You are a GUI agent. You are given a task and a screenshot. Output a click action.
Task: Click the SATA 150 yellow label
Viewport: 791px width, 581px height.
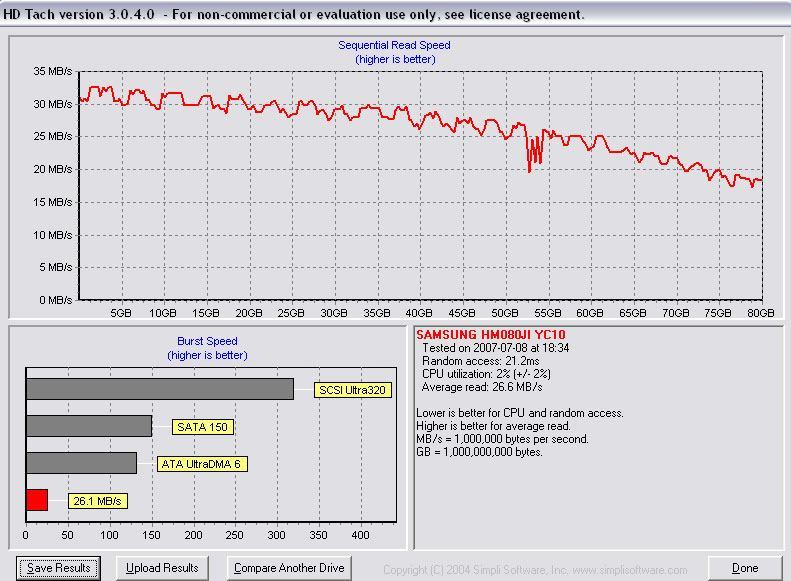click(202, 427)
